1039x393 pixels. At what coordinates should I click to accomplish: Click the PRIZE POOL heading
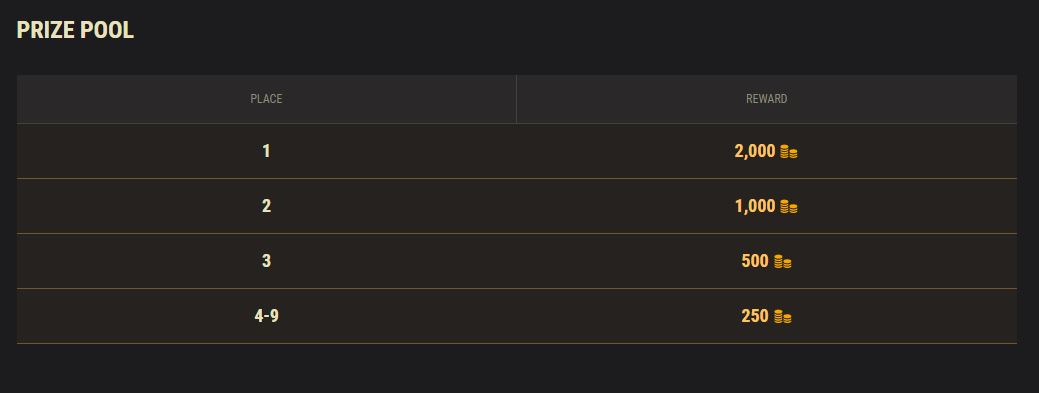(75, 30)
